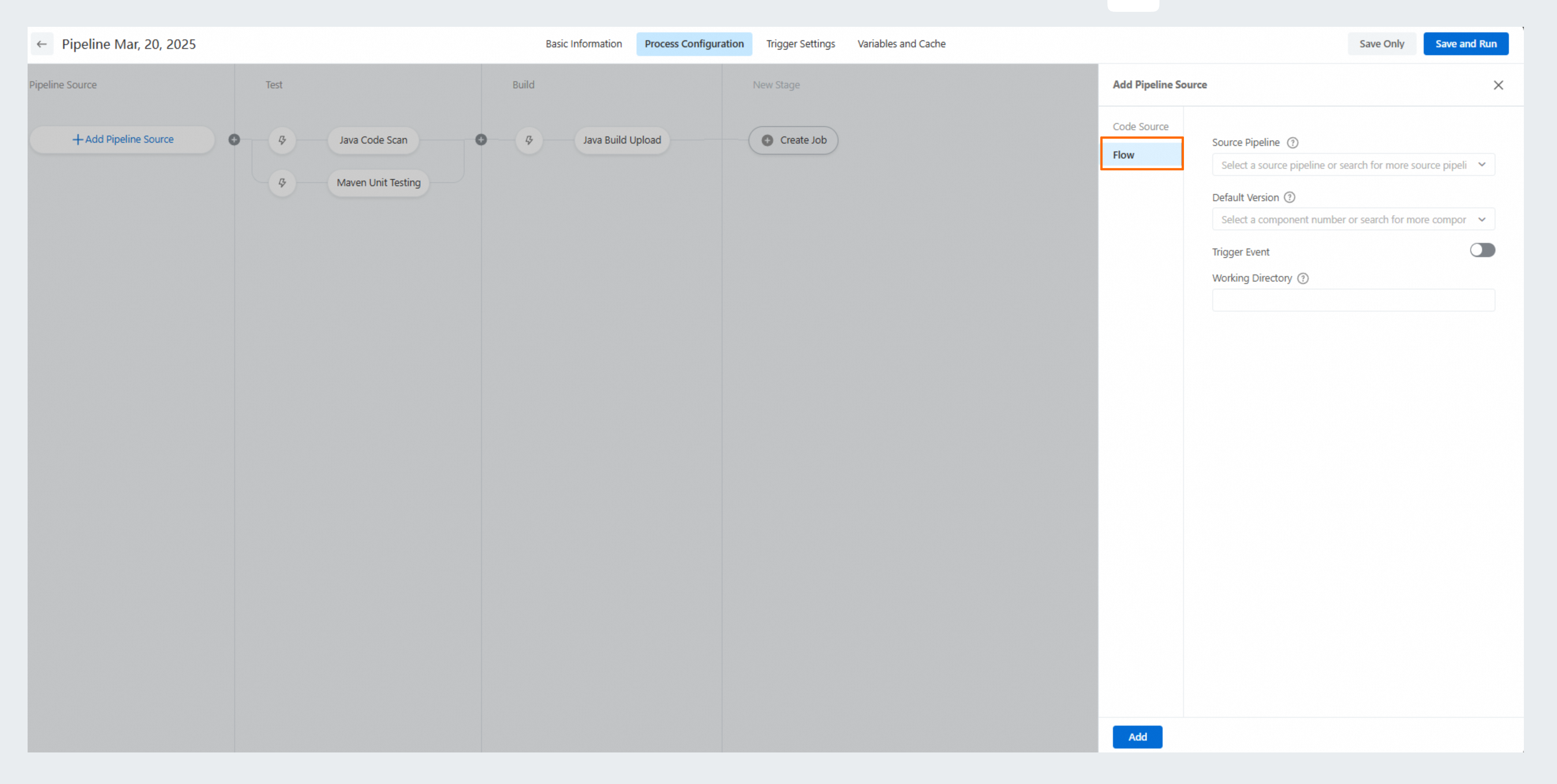Enable the Trigger Event switch
This screenshot has width=1557, height=784.
pos(1482,250)
